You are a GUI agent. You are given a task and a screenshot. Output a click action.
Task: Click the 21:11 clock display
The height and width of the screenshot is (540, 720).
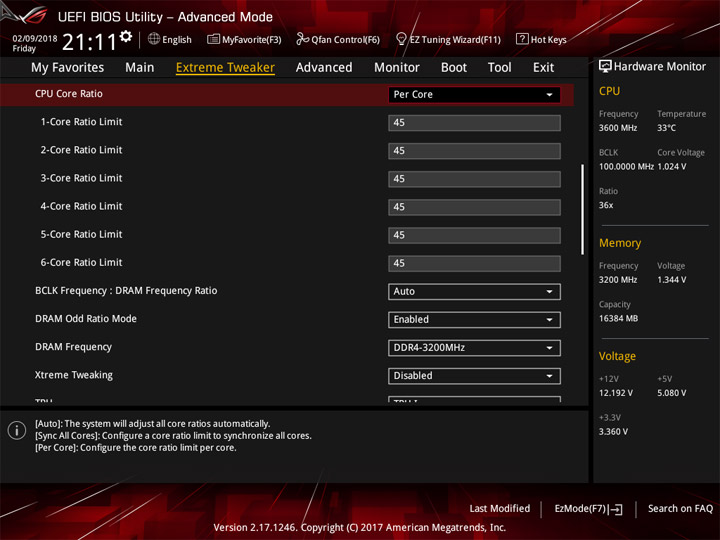90,42
